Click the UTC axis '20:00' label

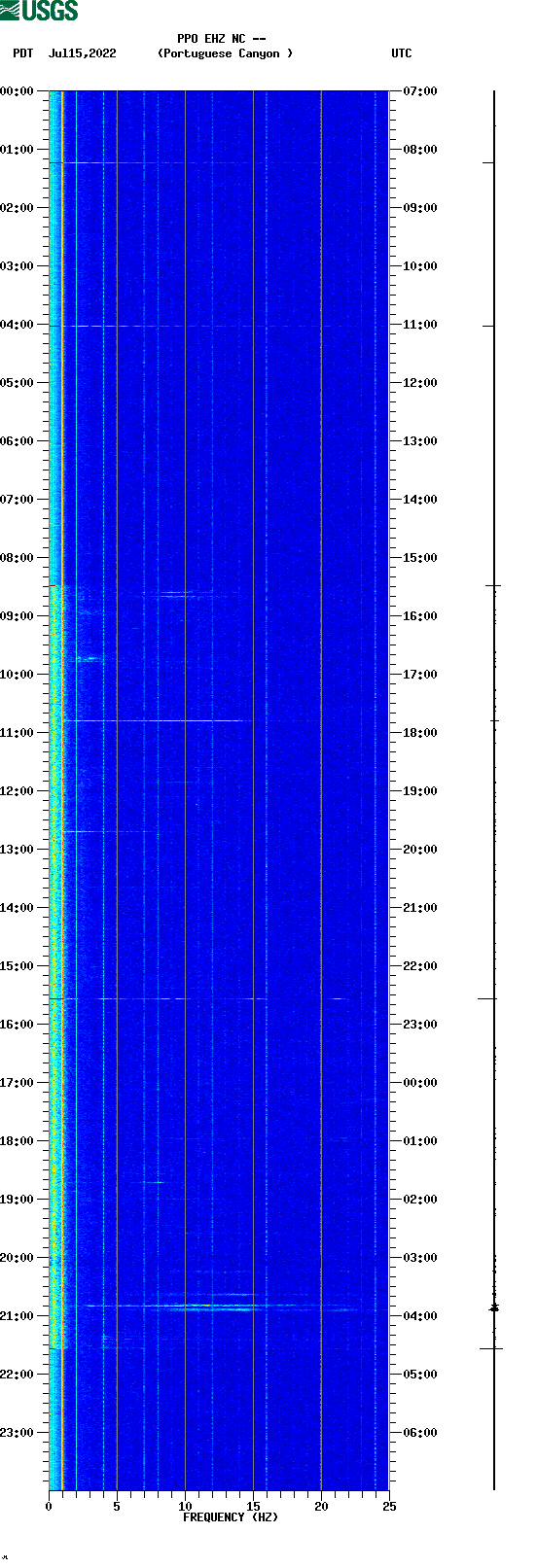[420, 850]
